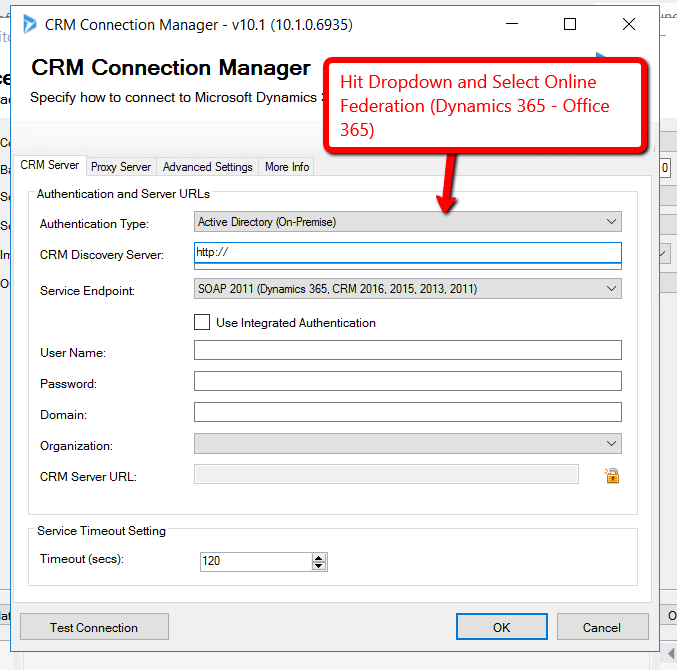This screenshot has width=677, height=670.
Task: Open the Advanced Settings tab
Action: click(208, 167)
